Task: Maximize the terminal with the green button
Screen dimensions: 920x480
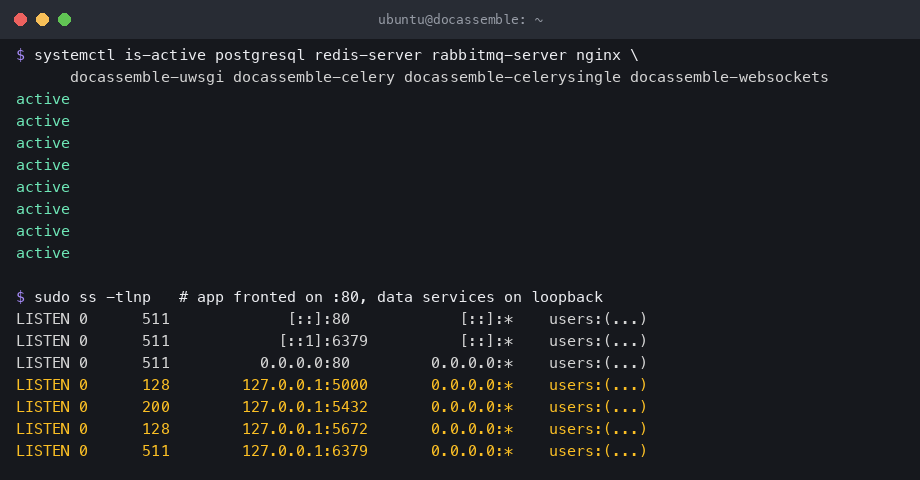Action: tap(65, 19)
